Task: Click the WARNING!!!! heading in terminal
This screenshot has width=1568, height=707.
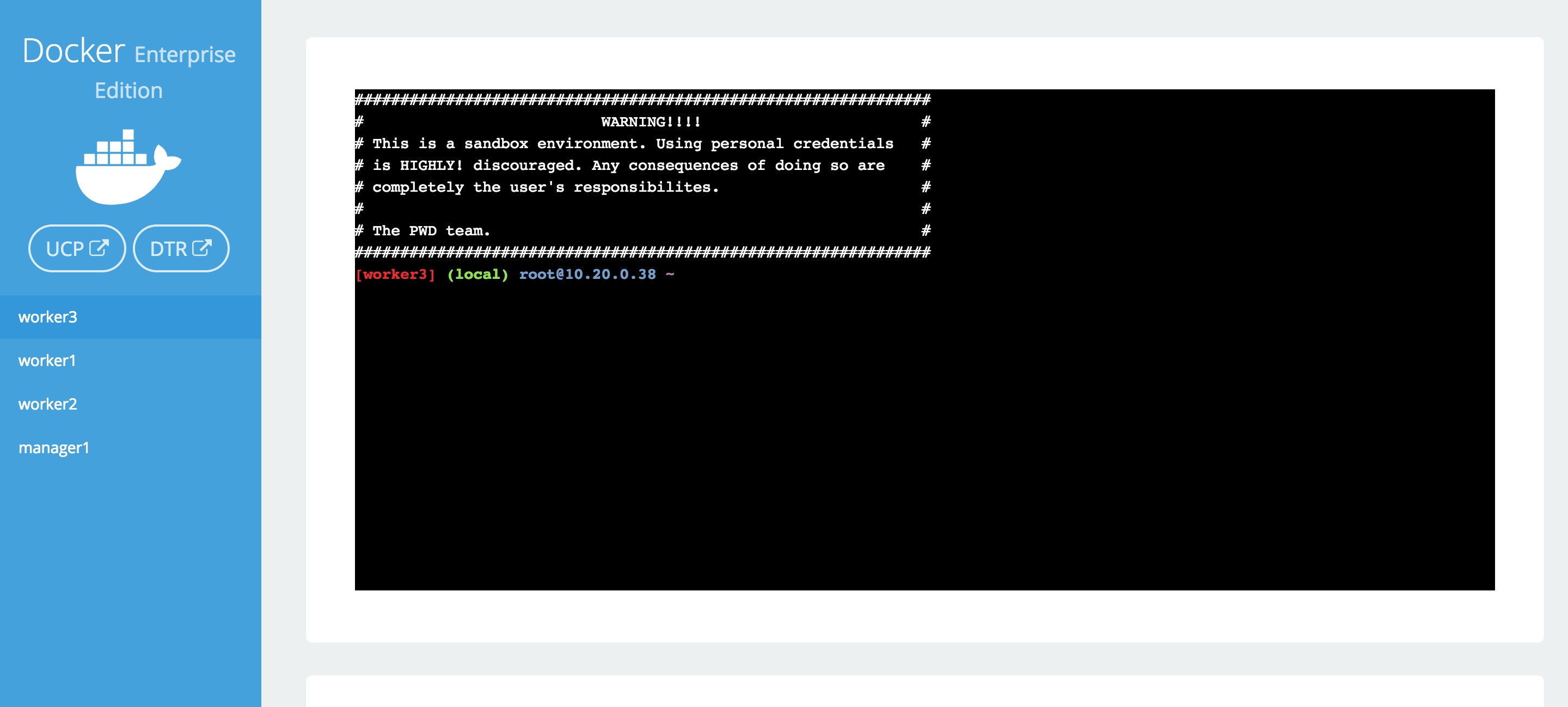Action: [651, 122]
